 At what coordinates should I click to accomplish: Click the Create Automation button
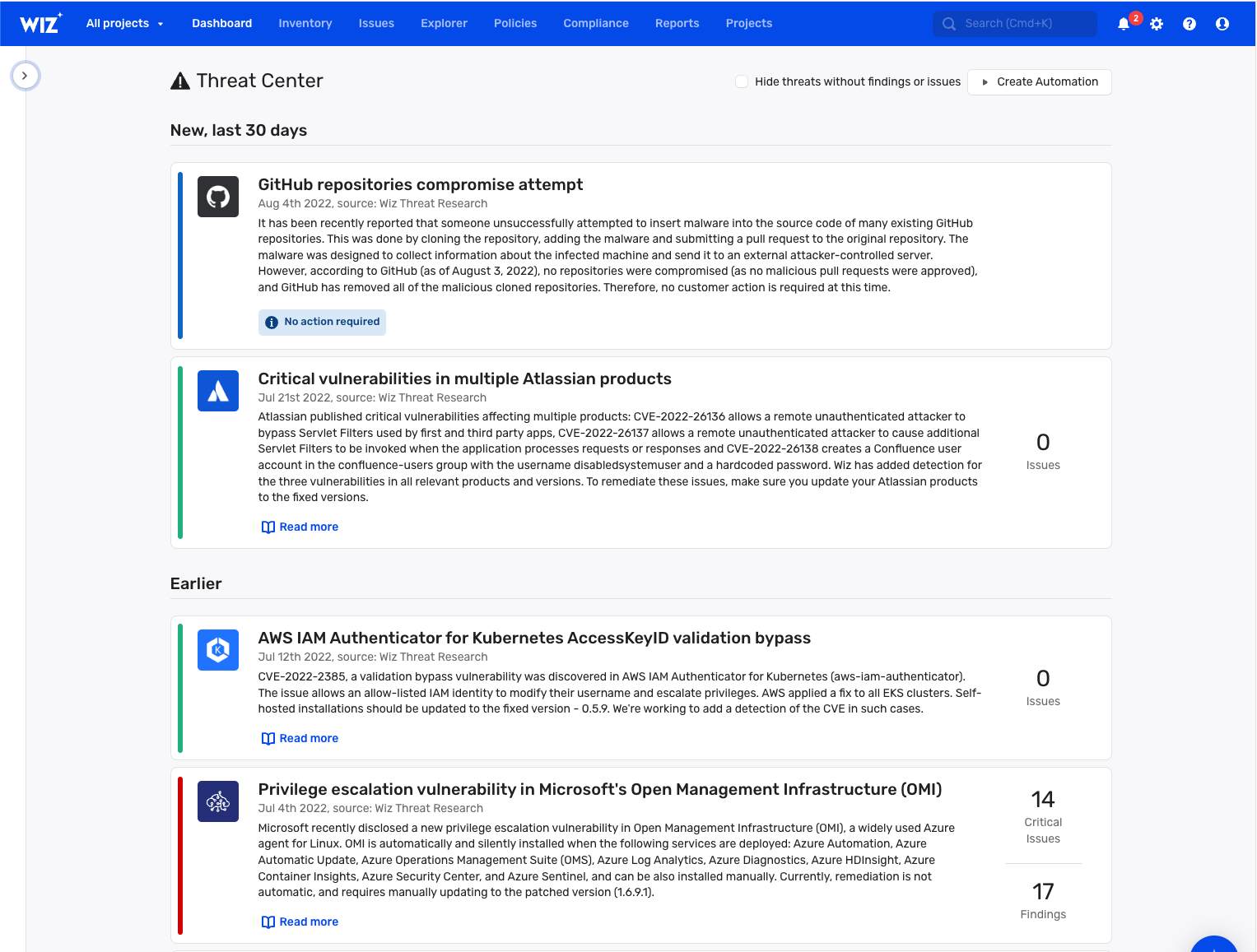pos(1040,82)
